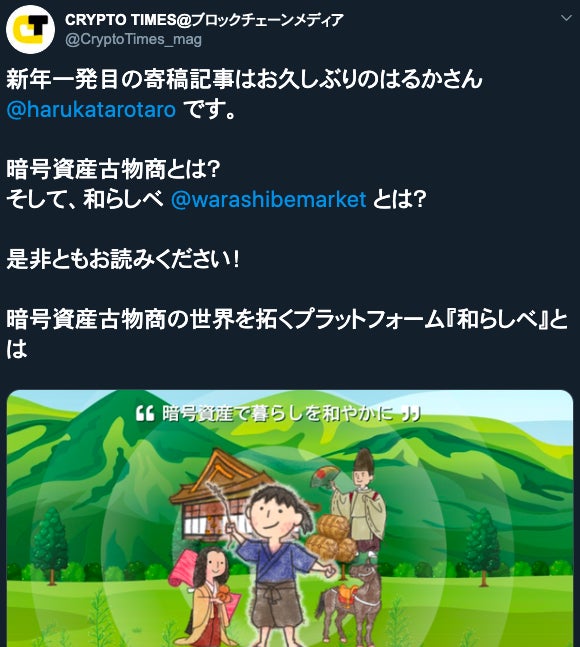580x647 pixels.
Task: Click the kimono woman holding pink cloth
Action: (x=204, y=596)
